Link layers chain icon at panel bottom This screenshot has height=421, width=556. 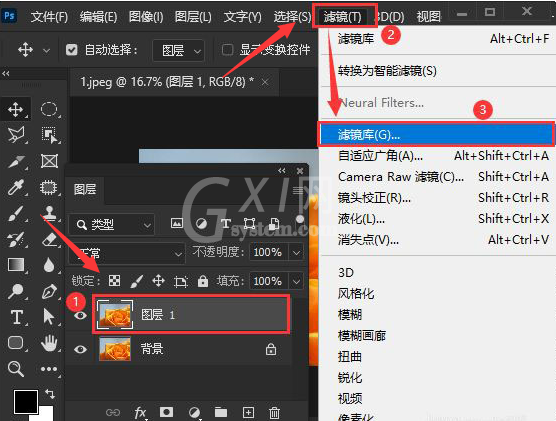pyautogui.click(x=113, y=412)
